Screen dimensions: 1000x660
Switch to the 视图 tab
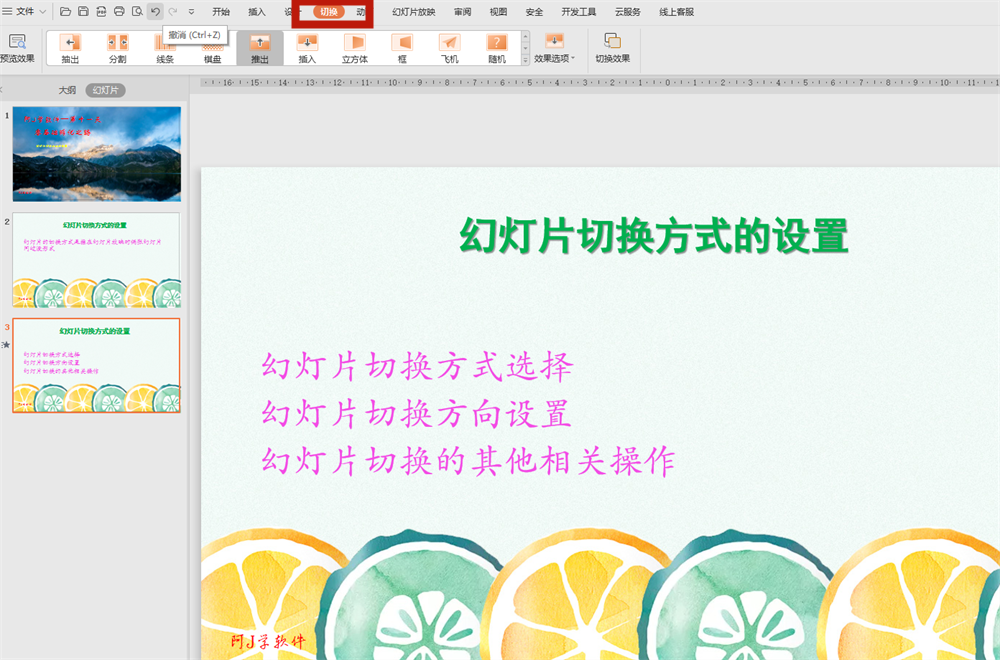(498, 11)
